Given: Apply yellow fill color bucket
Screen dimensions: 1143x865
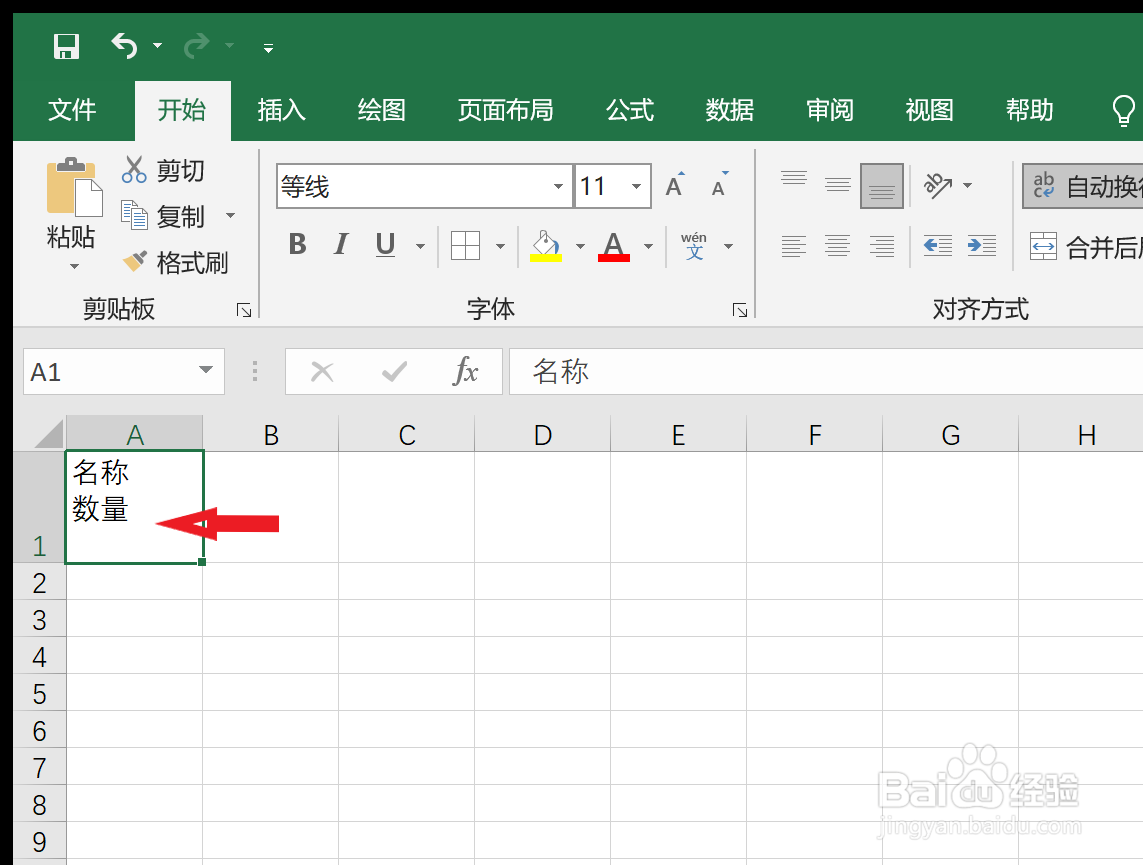Looking at the screenshot, I should [546, 246].
